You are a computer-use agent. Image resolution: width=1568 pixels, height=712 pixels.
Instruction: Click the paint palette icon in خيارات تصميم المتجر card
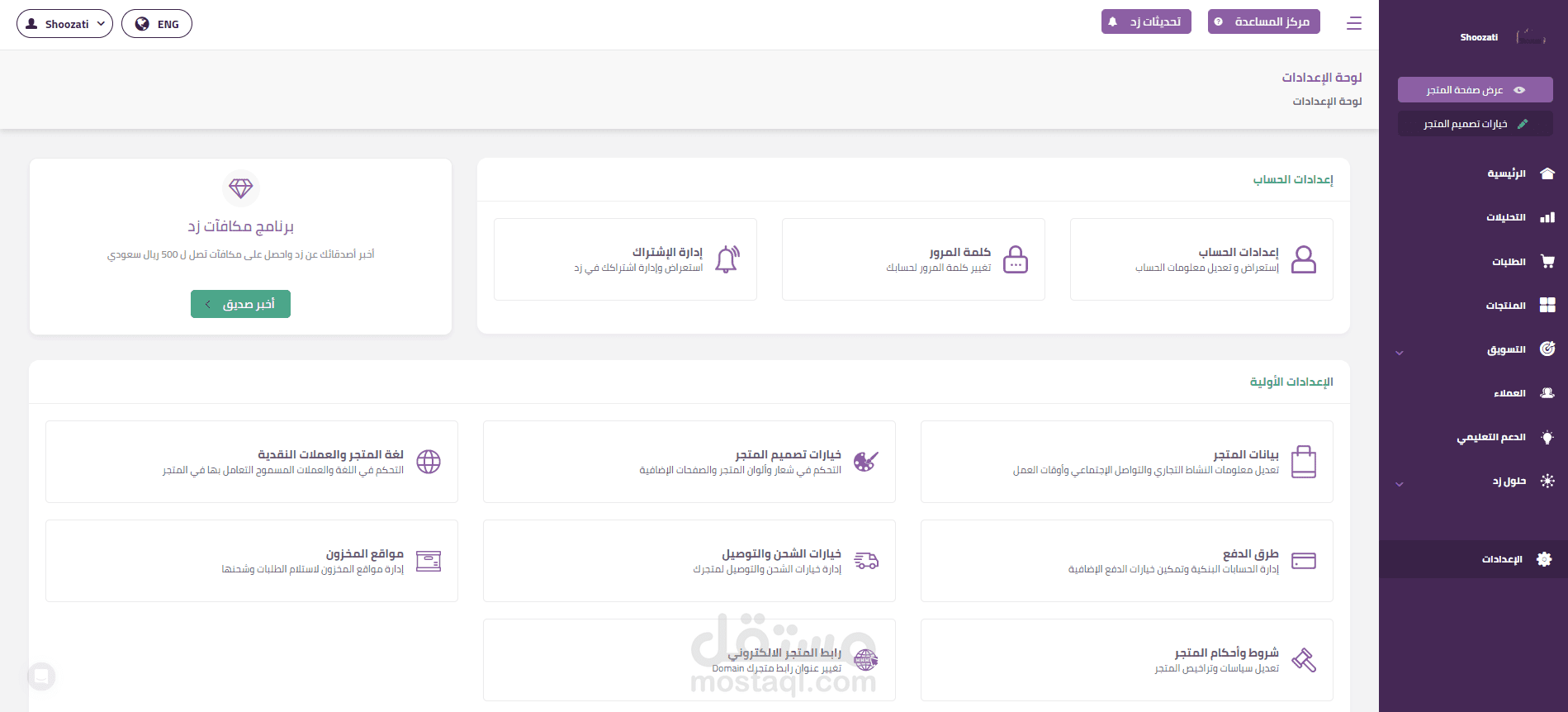pos(866,461)
